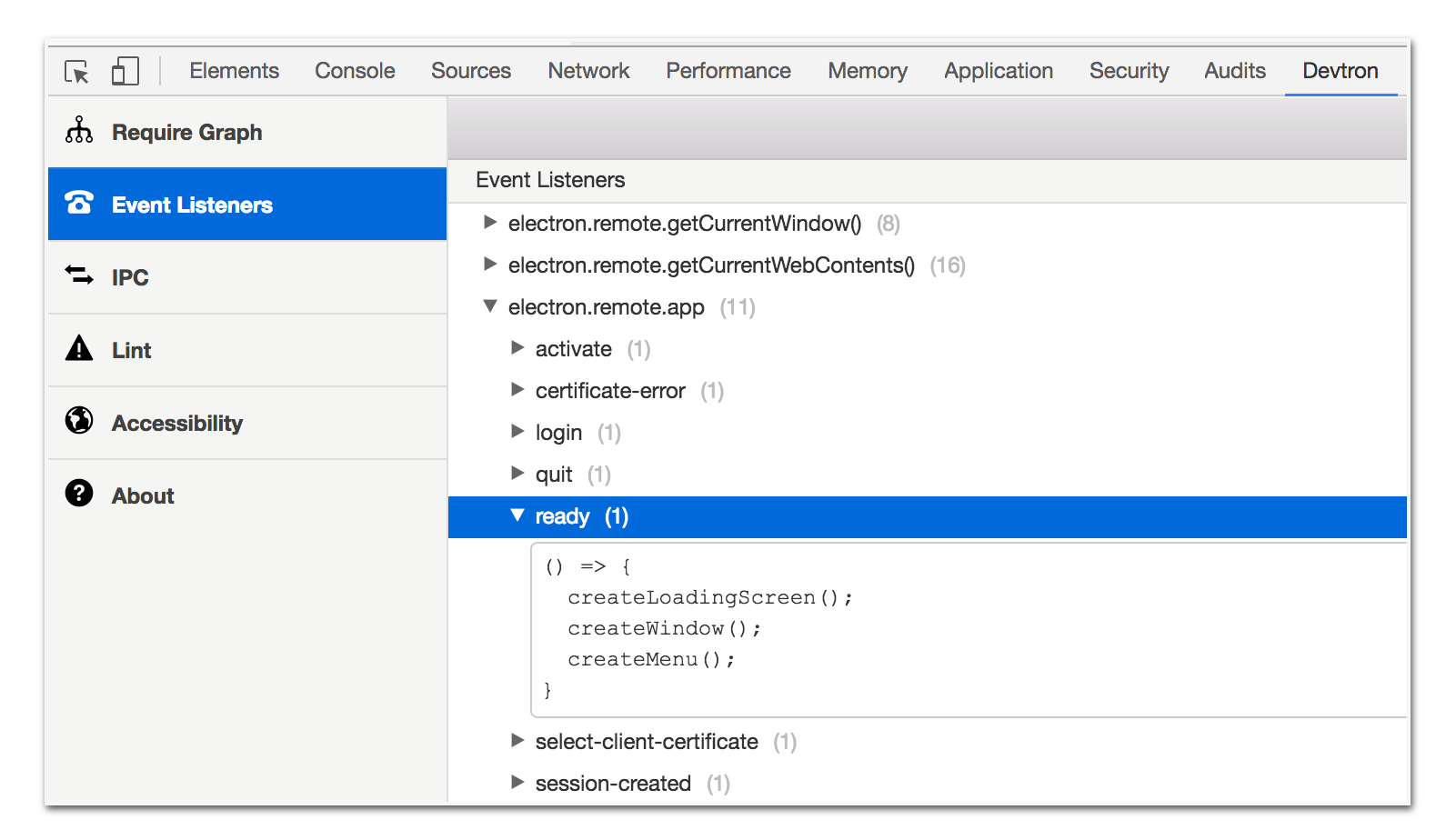Select the electron.remote.getCurrentWindow() text

[685, 224]
